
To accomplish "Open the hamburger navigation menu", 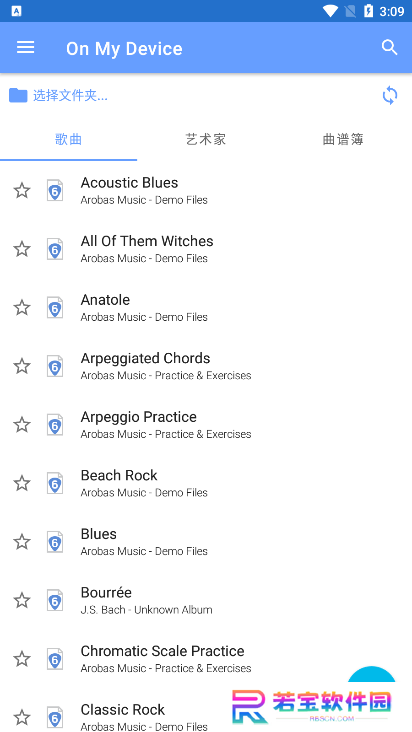I will click(25, 48).
